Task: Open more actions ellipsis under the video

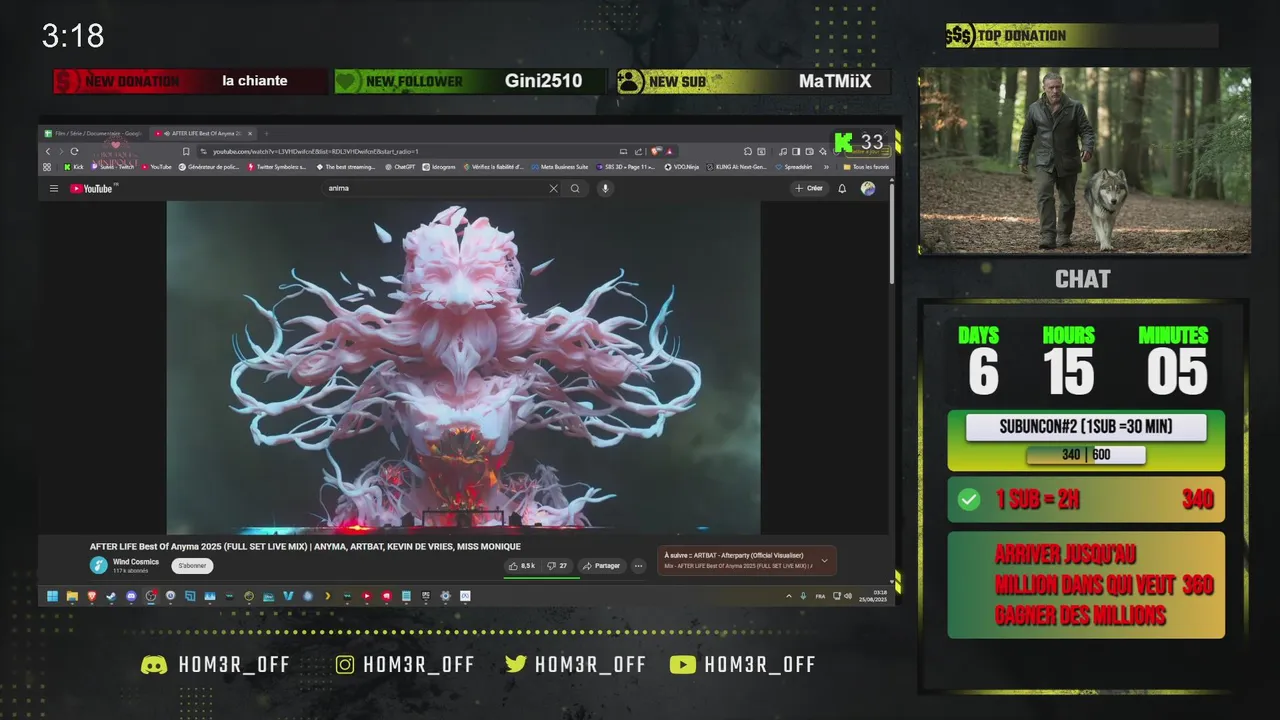Action: 638,566
